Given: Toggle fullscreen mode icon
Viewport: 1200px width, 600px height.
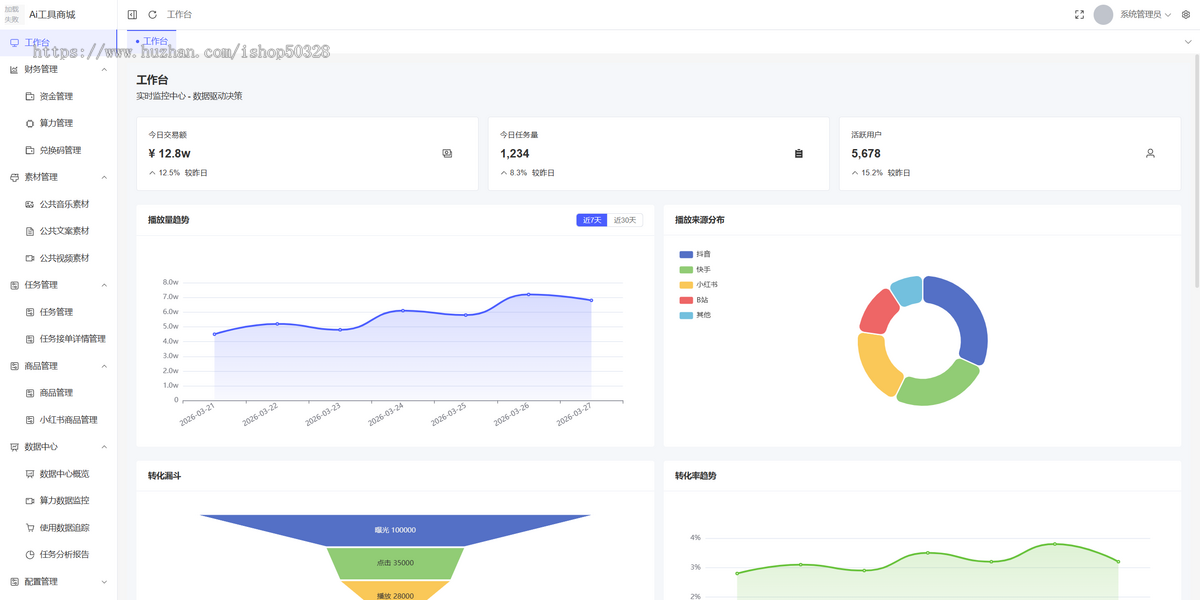Looking at the screenshot, I should click(1079, 15).
